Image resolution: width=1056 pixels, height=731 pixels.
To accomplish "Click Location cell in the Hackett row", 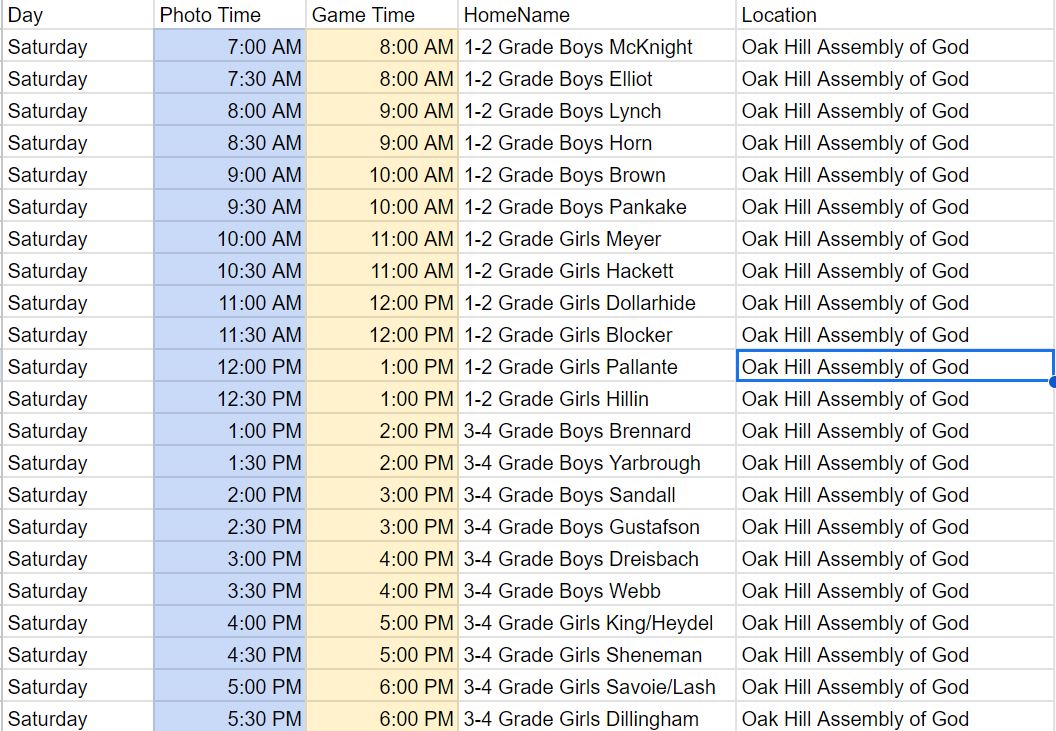I will [895, 271].
